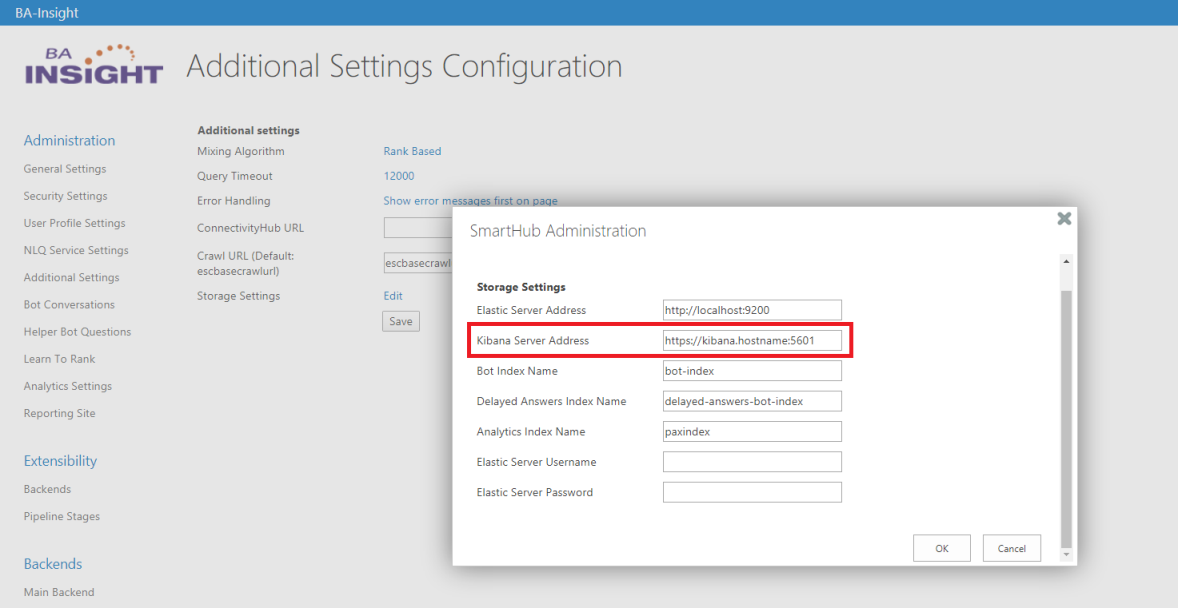The width and height of the screenshot is (1178, 608).
Task: Open Bot Conversations from sidebar
Action: (x=69, y=305)
